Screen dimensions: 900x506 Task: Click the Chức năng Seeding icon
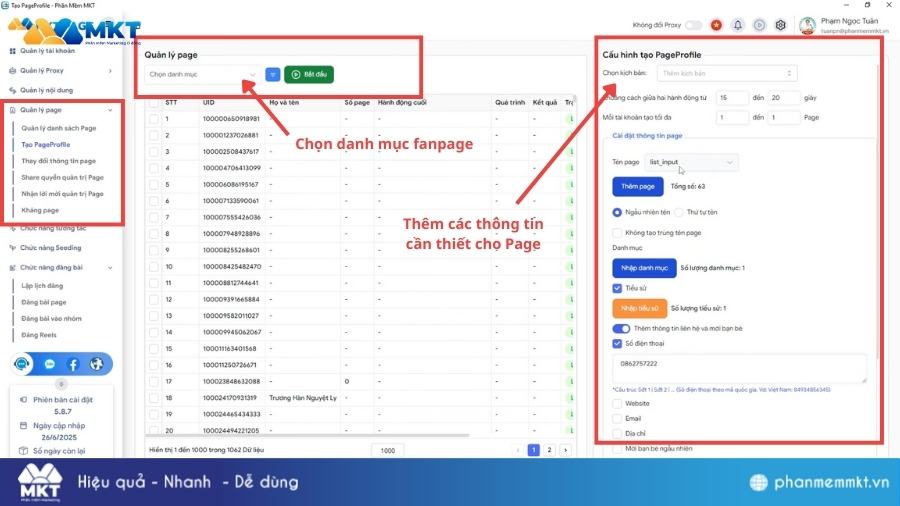coord(13,248)
